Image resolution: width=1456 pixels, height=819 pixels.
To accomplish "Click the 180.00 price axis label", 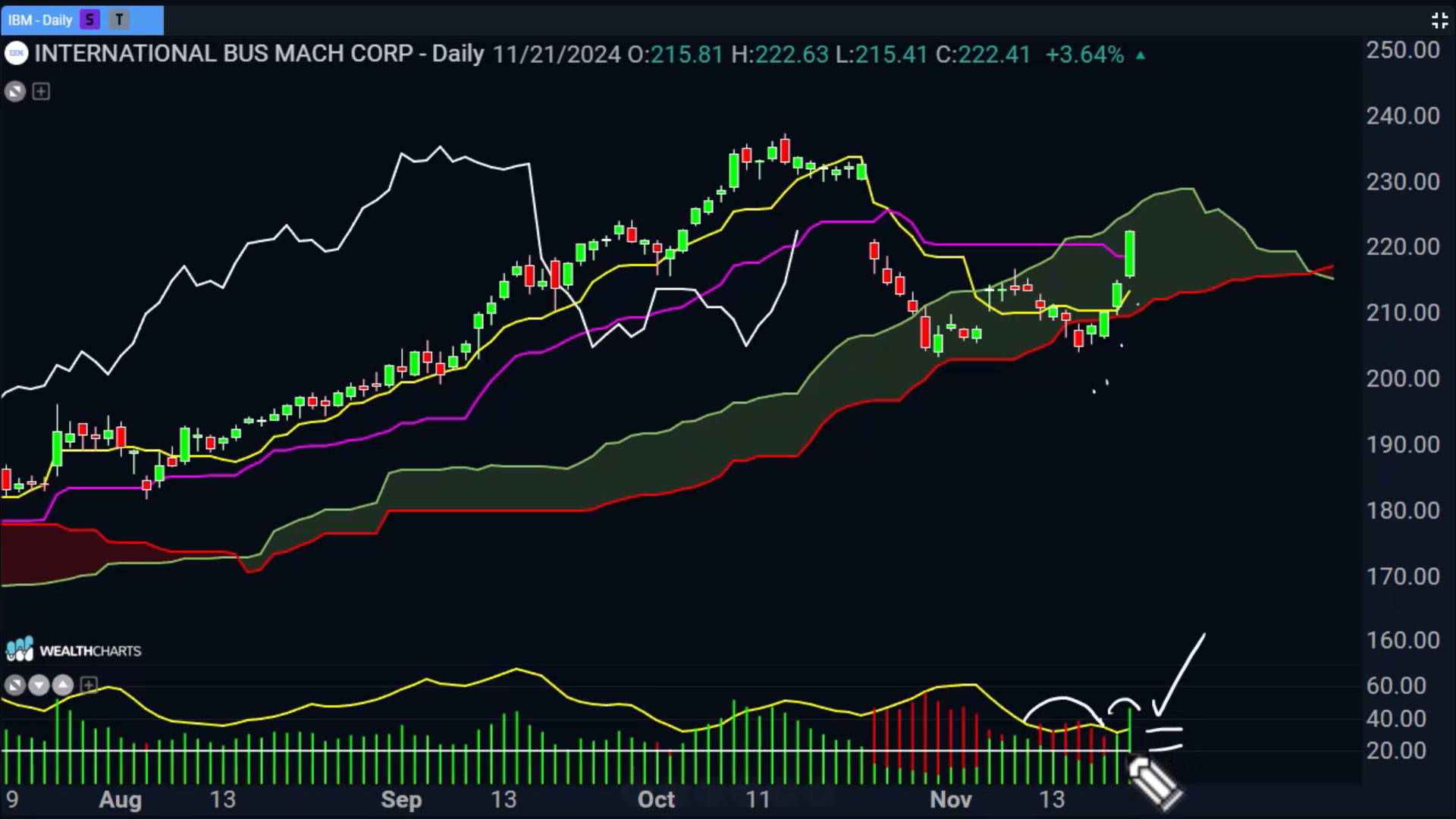I will 1403,510.
